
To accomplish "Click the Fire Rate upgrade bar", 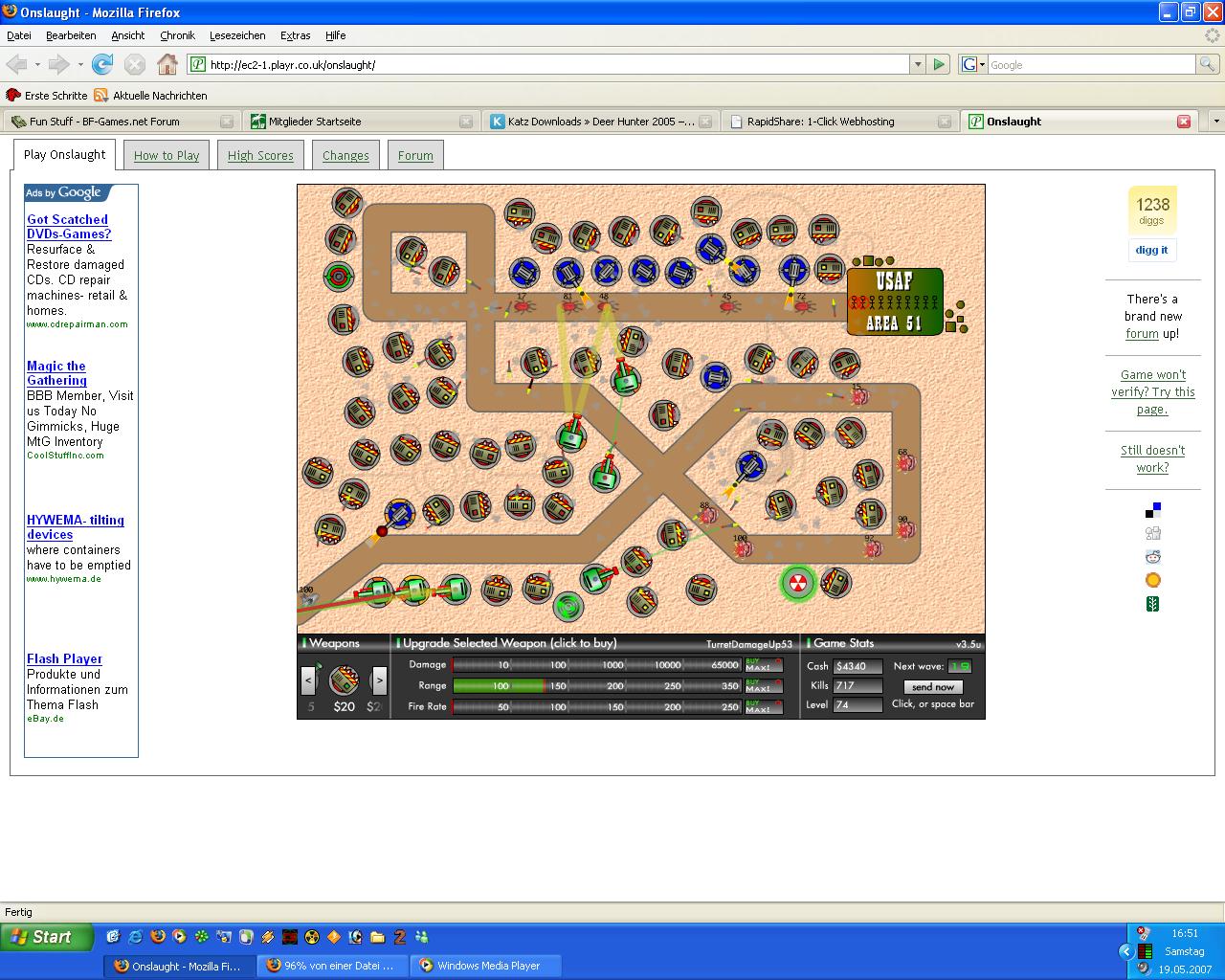I will point(597,707).
